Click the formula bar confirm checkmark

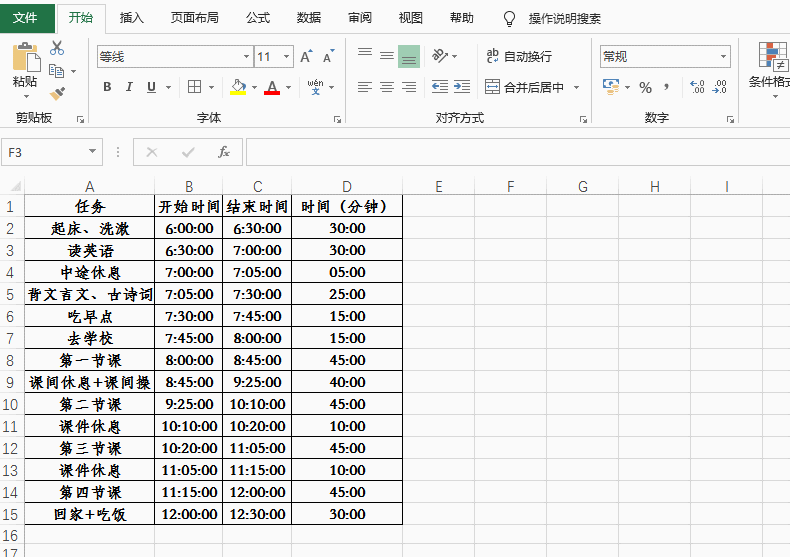click(x=188, y=152)
